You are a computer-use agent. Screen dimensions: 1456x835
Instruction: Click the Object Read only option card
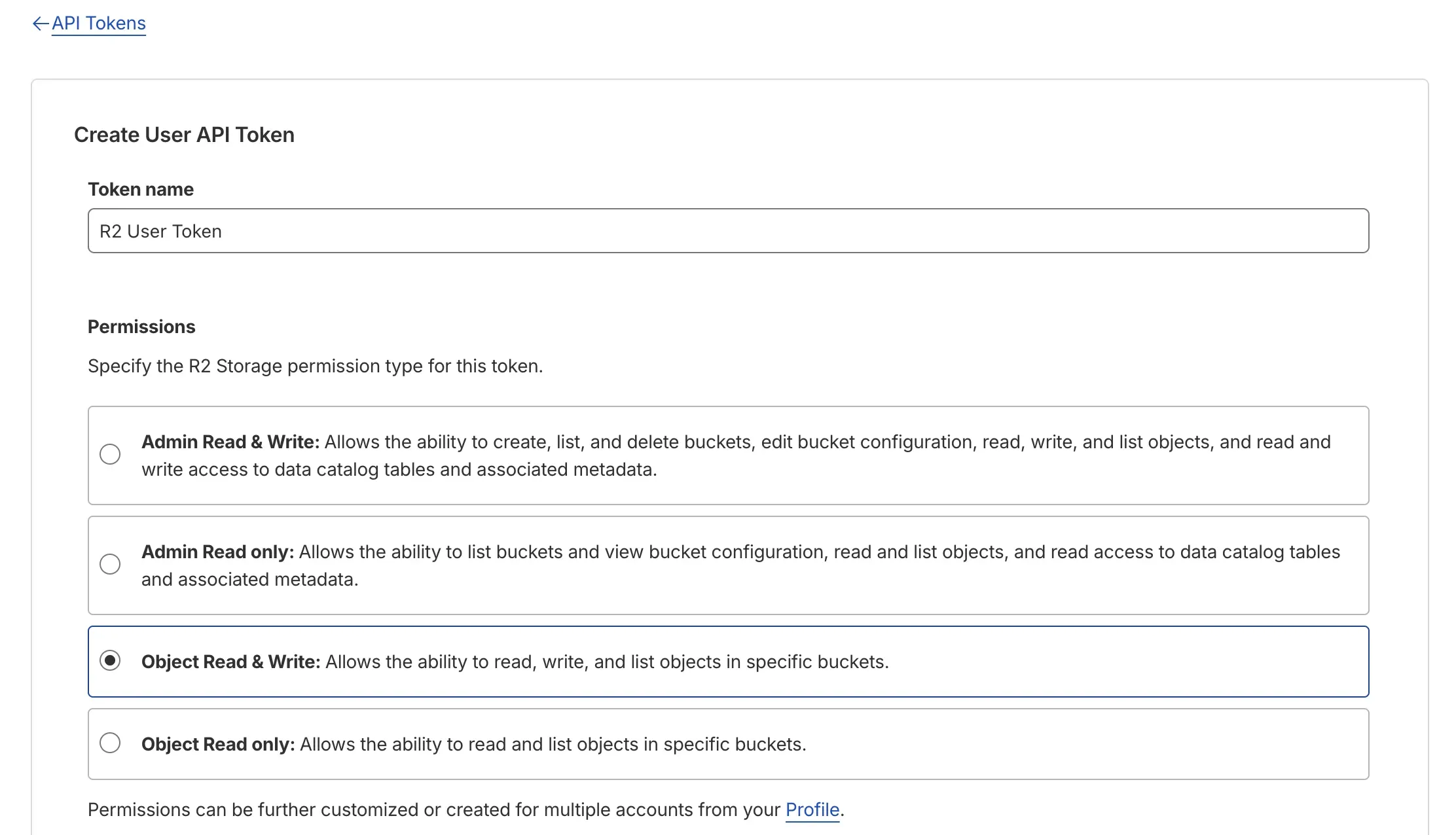pyautogui.click(x=728, y=744)
